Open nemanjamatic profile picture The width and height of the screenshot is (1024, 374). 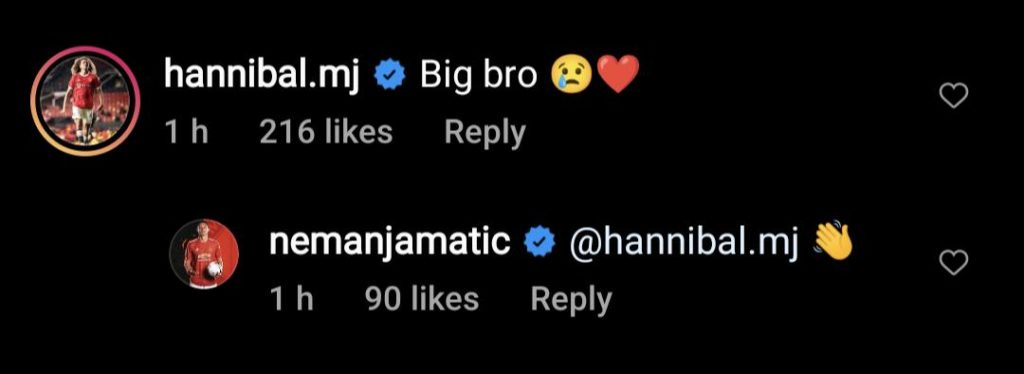coord(204,253)
